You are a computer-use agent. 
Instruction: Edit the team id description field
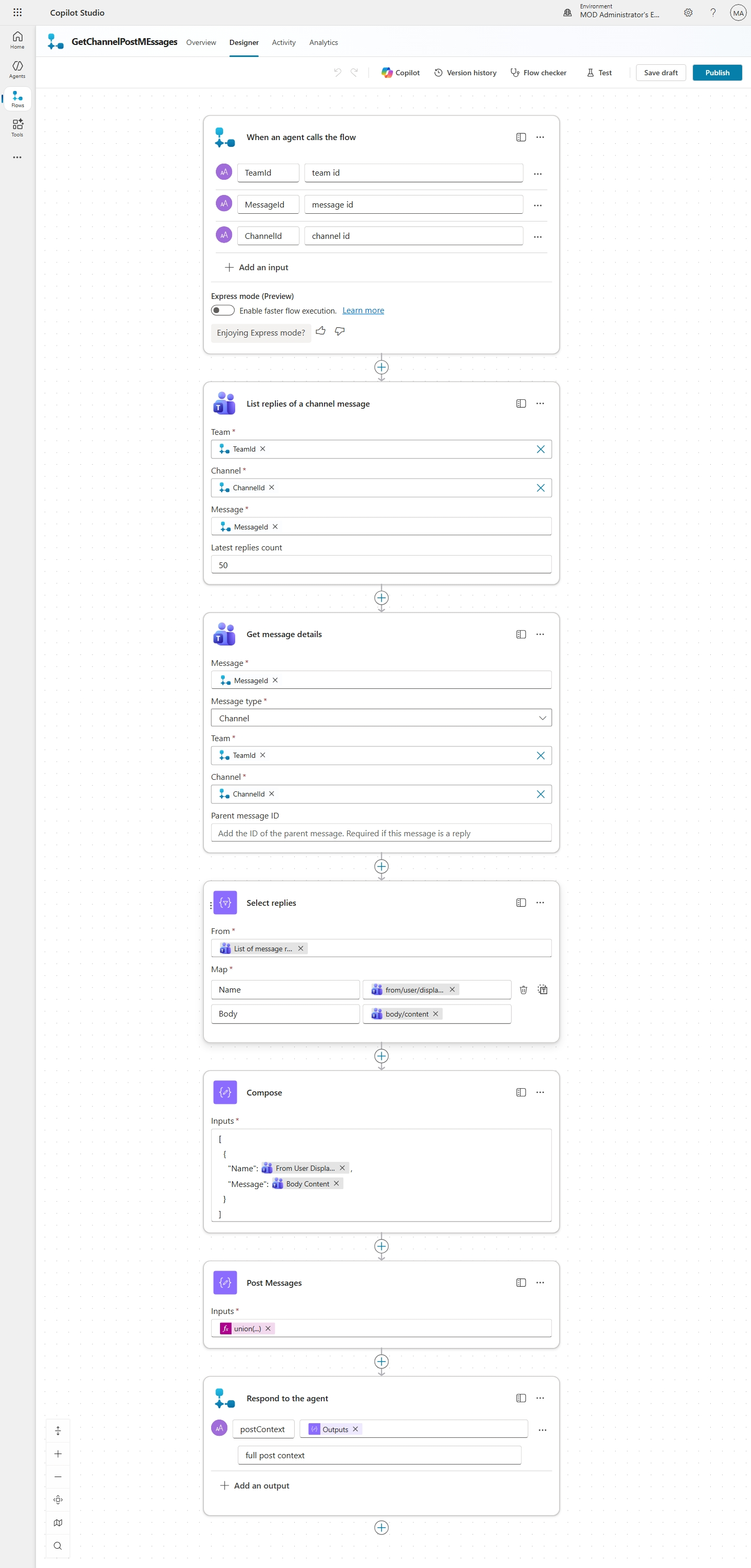[413, 173]
